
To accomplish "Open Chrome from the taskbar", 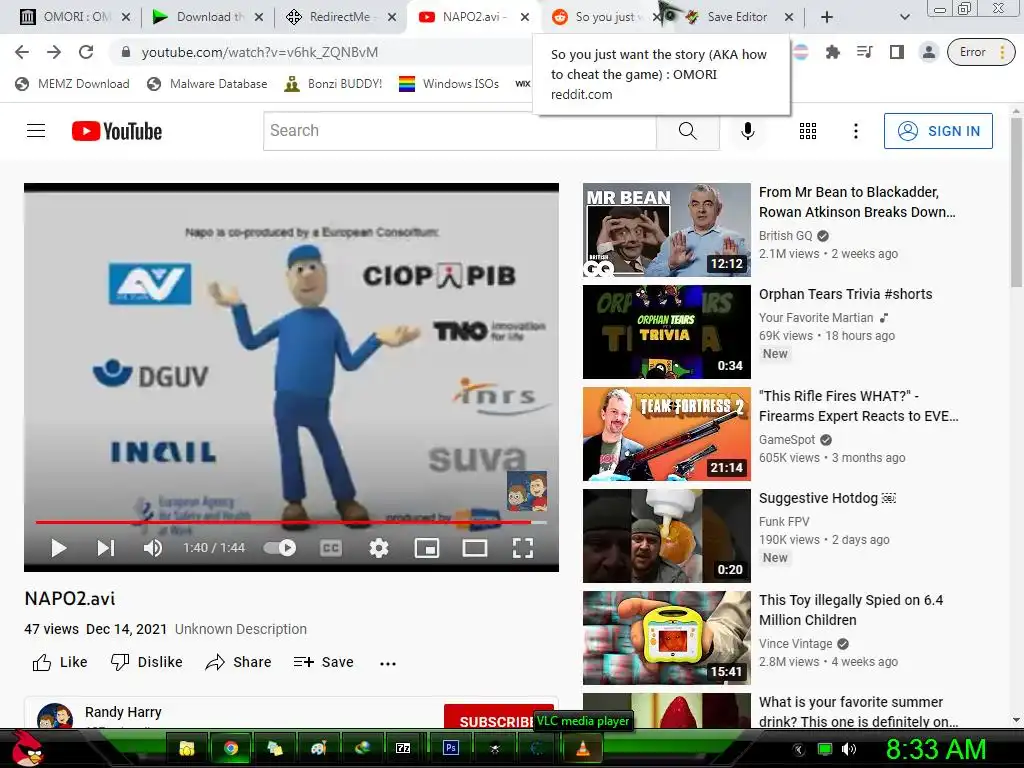I will point(231,748).
